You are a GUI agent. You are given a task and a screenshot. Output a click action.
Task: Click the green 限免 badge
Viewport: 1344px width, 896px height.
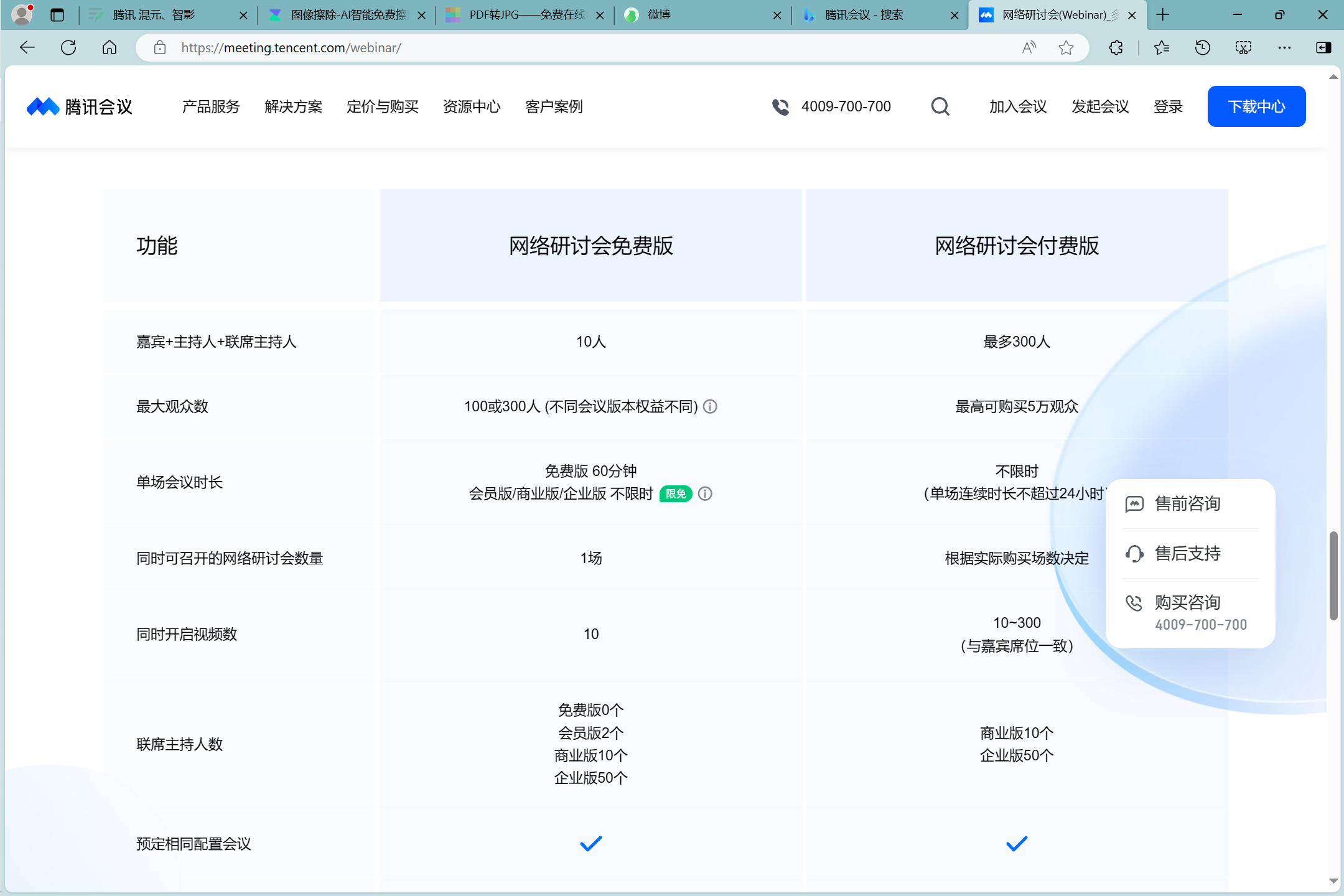click(x=676, y=493)
